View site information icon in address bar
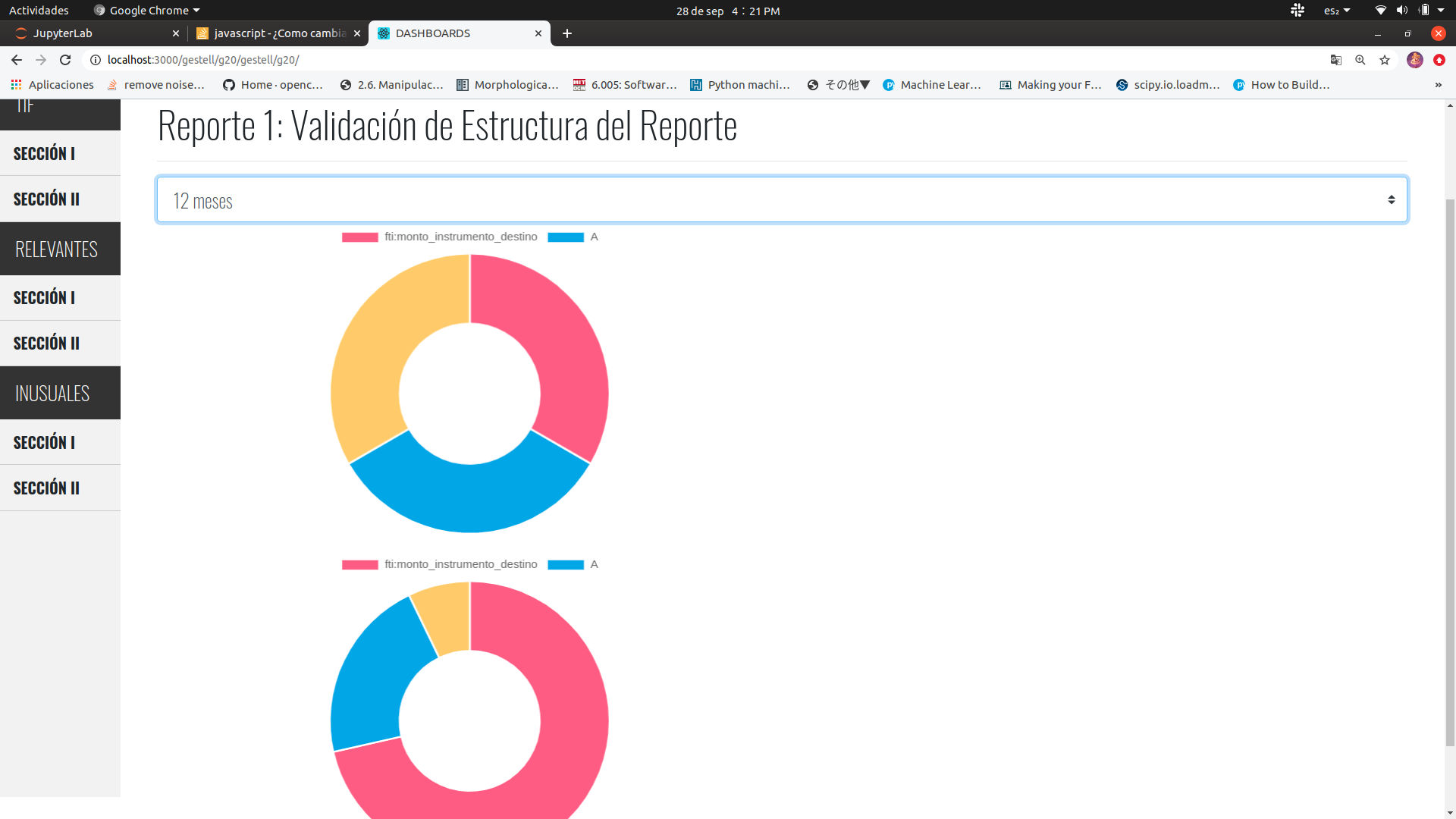Image resolution: width=1456 pixels, height=819 pixels. (96, 60)
